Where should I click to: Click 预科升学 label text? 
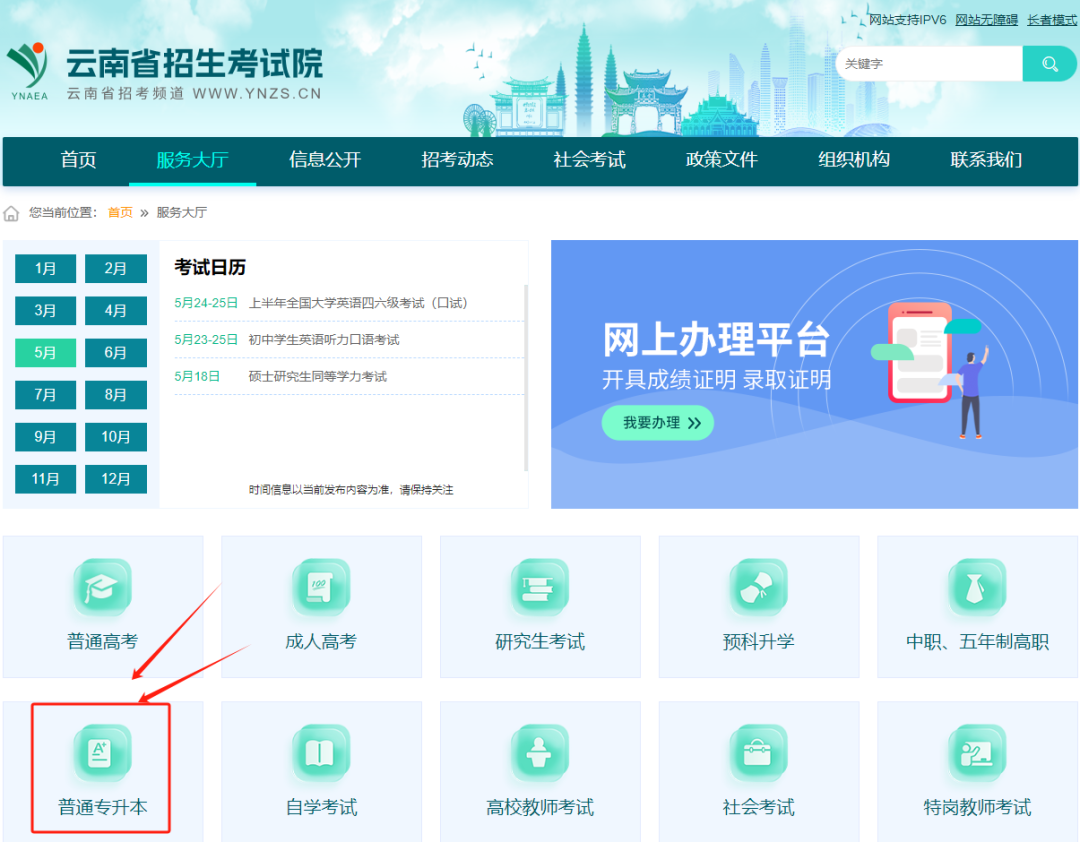(x=758, y=641)
